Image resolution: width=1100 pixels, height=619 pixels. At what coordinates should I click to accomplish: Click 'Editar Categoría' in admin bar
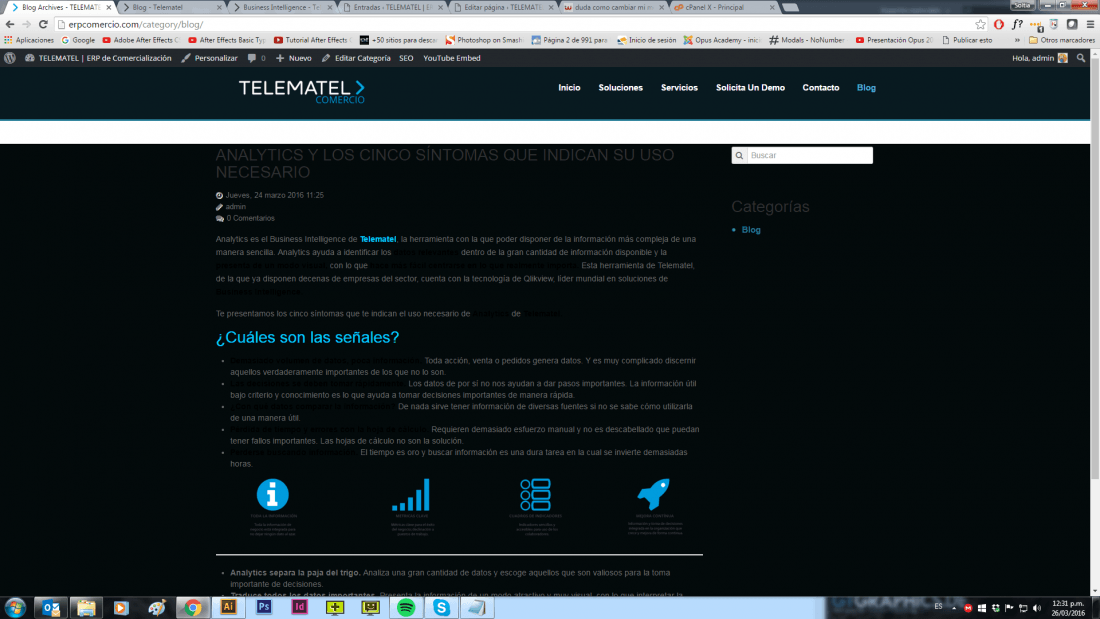[x=356, y=58]
